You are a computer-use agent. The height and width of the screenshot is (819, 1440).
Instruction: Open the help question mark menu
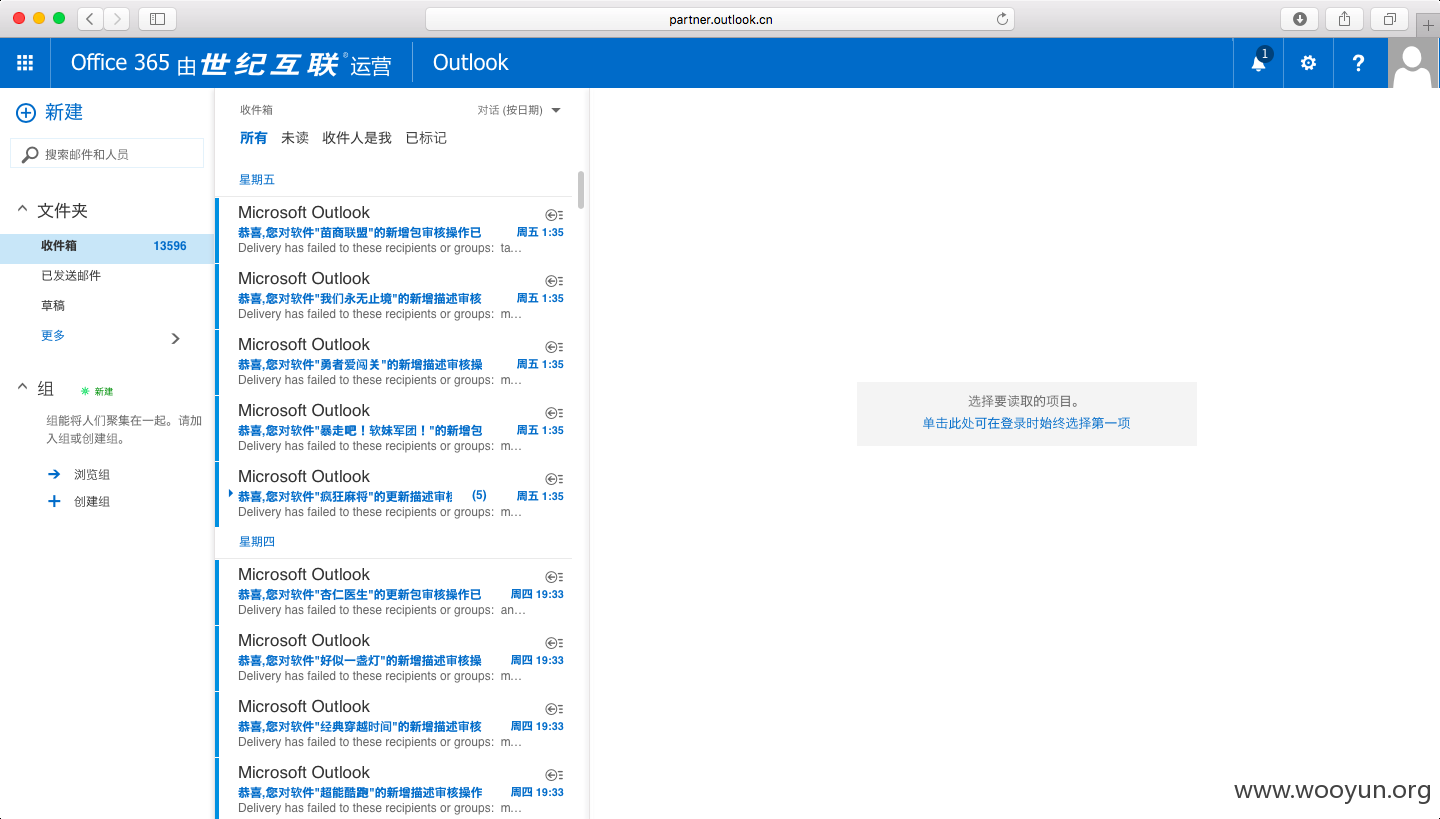[x=1358, y=63]
